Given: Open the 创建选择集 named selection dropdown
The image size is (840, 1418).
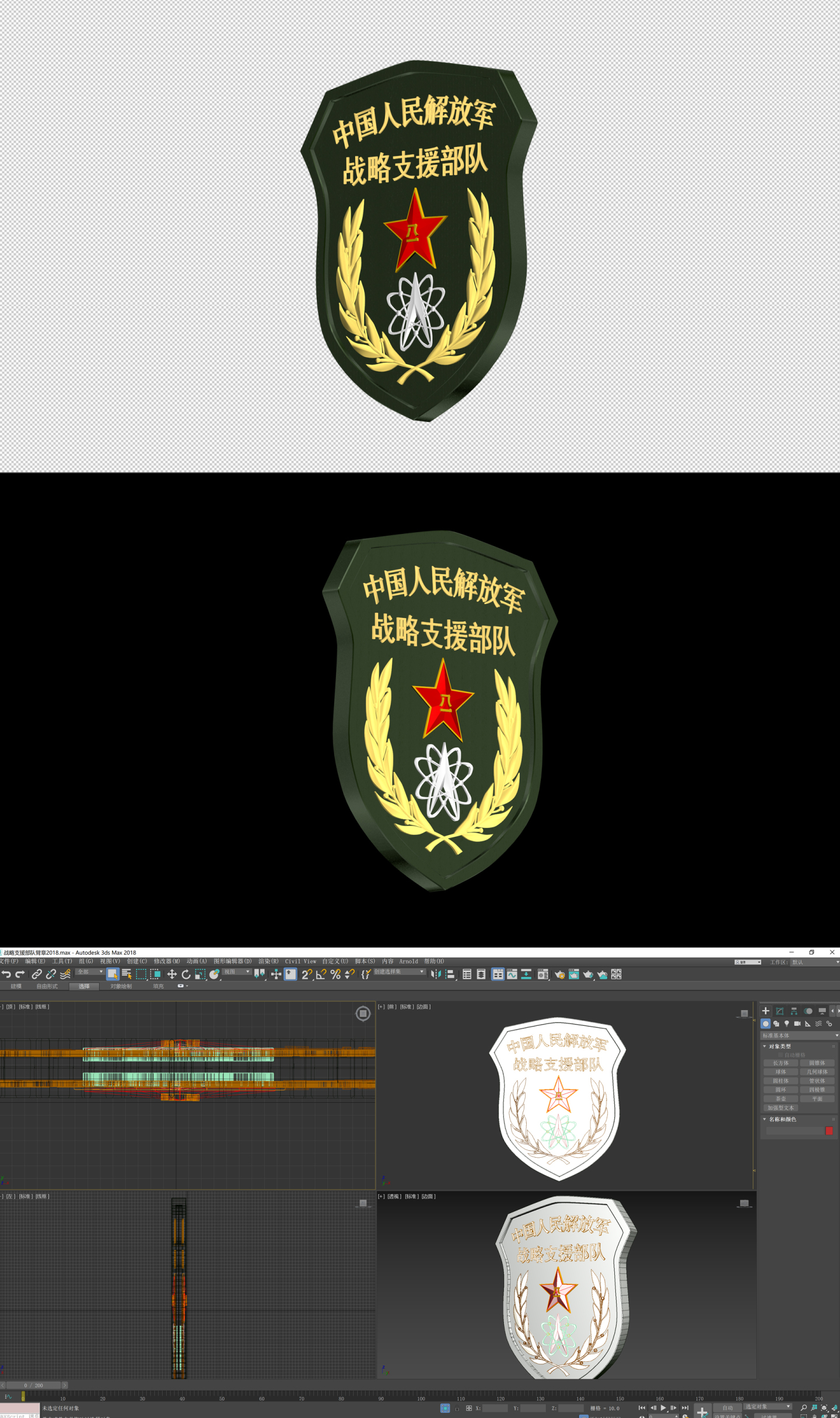Looking at the screenshot, I should pos(399,972).
